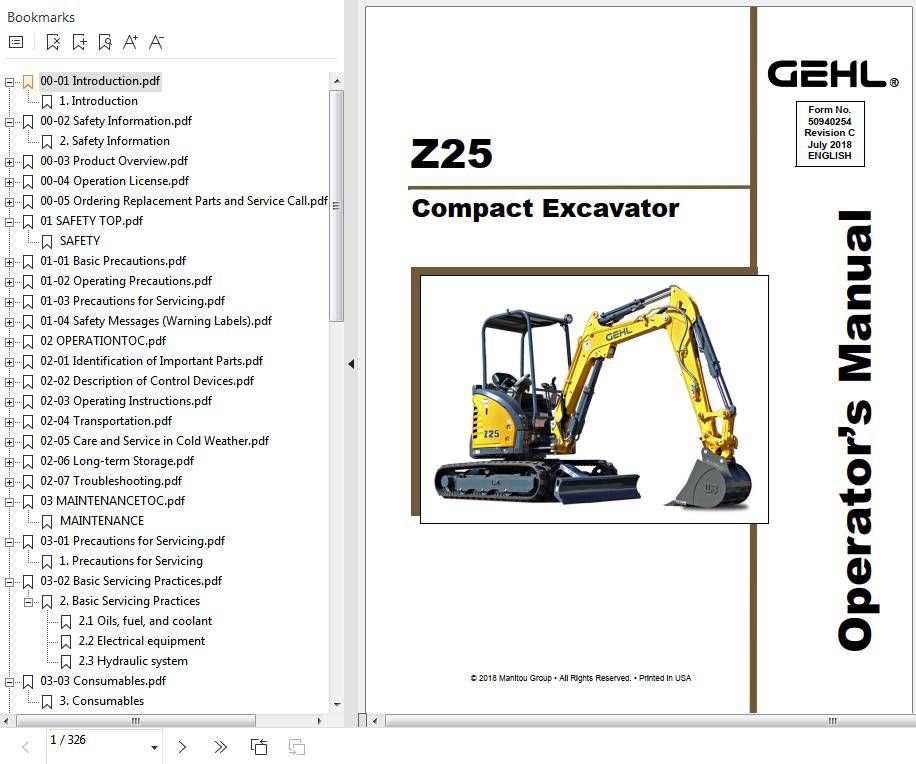Go to next page arrow
Image resolution: width=916 pixels, height=764 pixels.
(x=182, y=747)
